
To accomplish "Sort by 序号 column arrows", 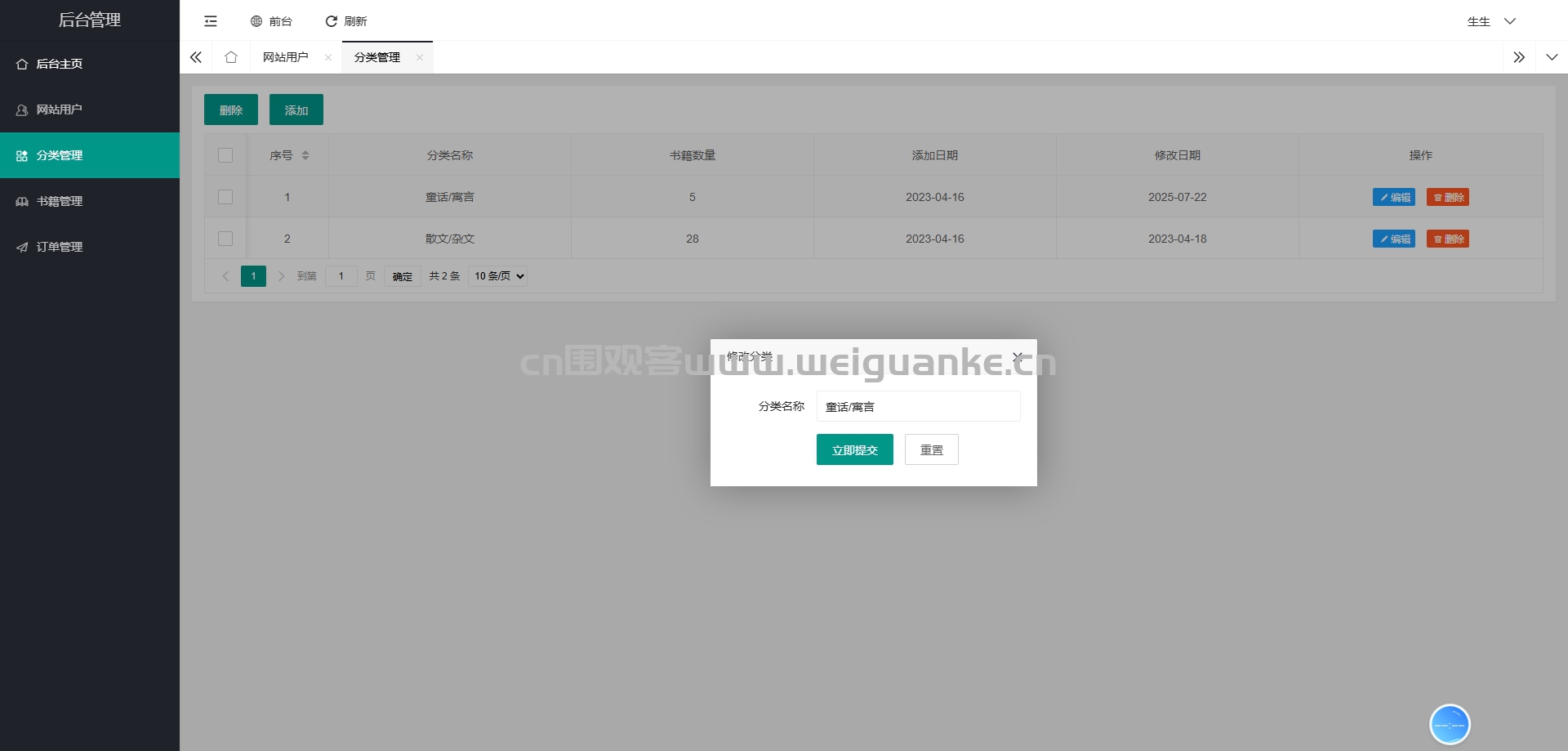I will [x=305, y=155].
